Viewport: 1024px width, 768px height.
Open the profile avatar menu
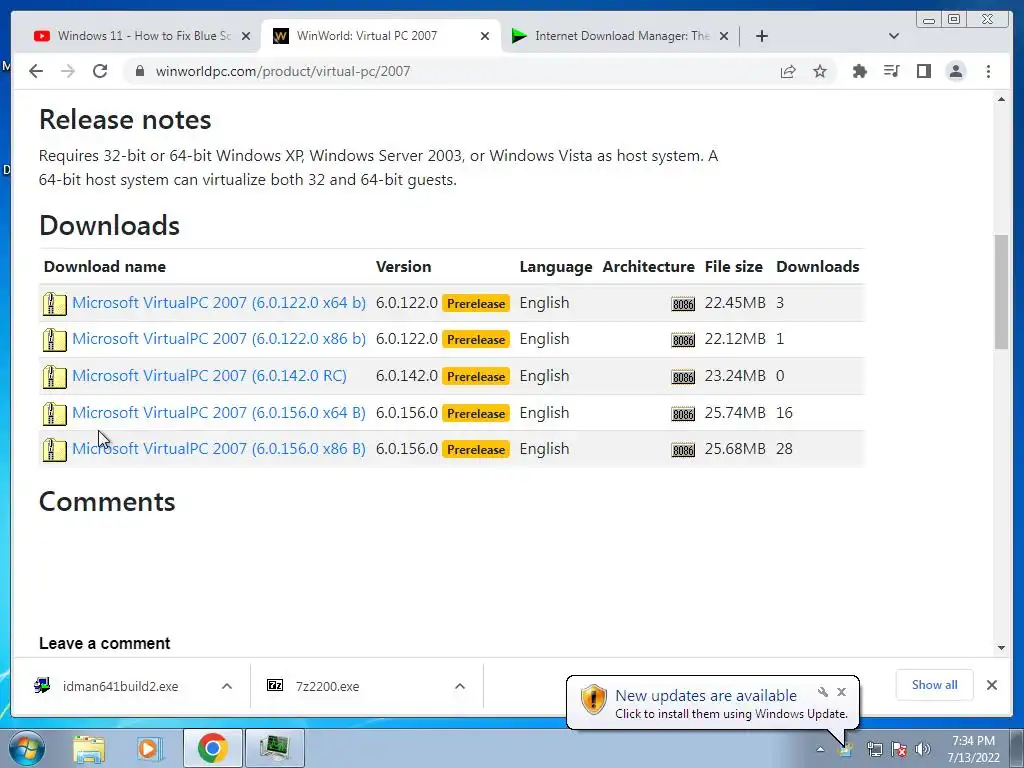[956, 71]
